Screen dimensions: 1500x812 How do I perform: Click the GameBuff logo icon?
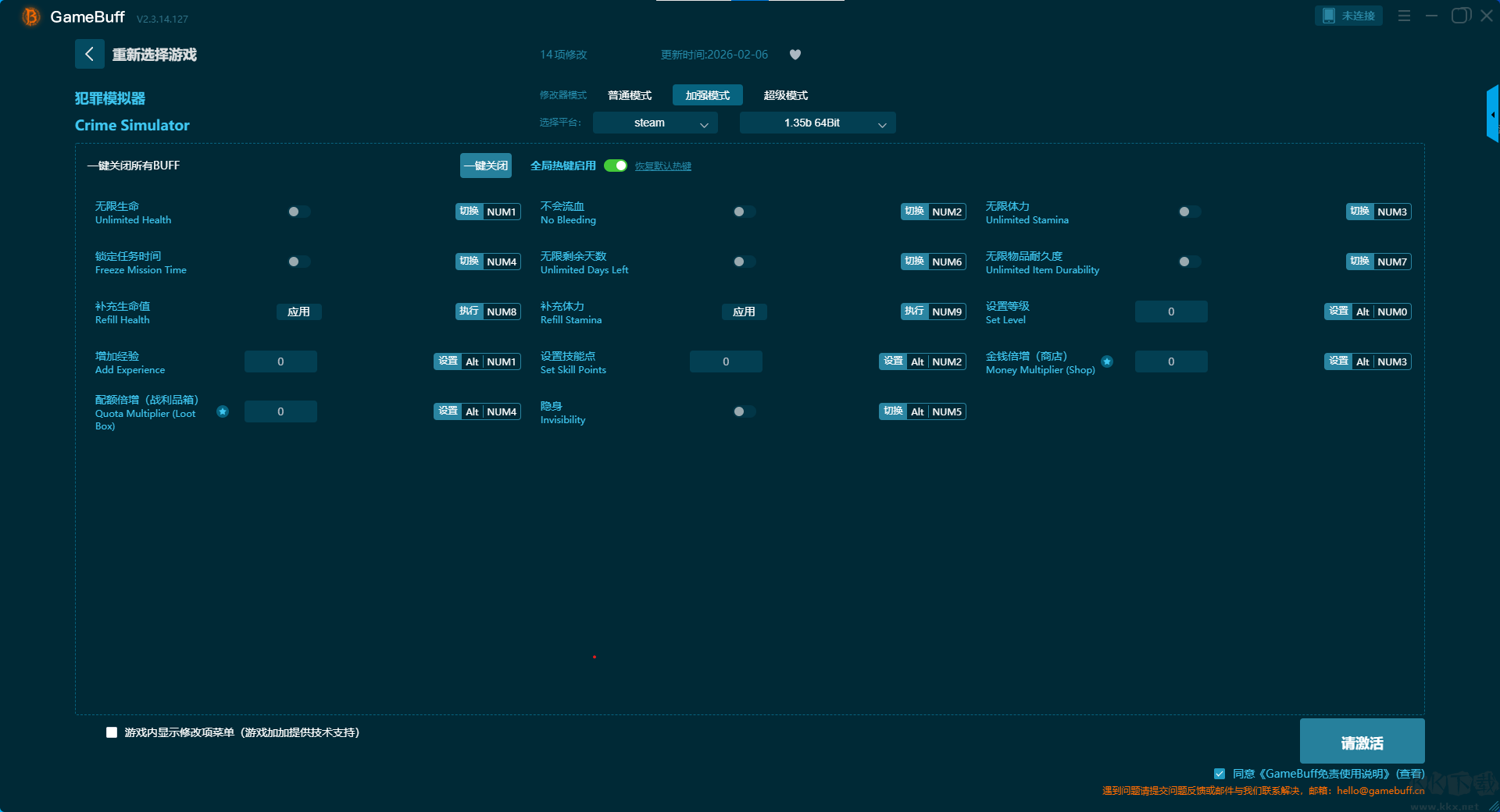click(30, 16)
